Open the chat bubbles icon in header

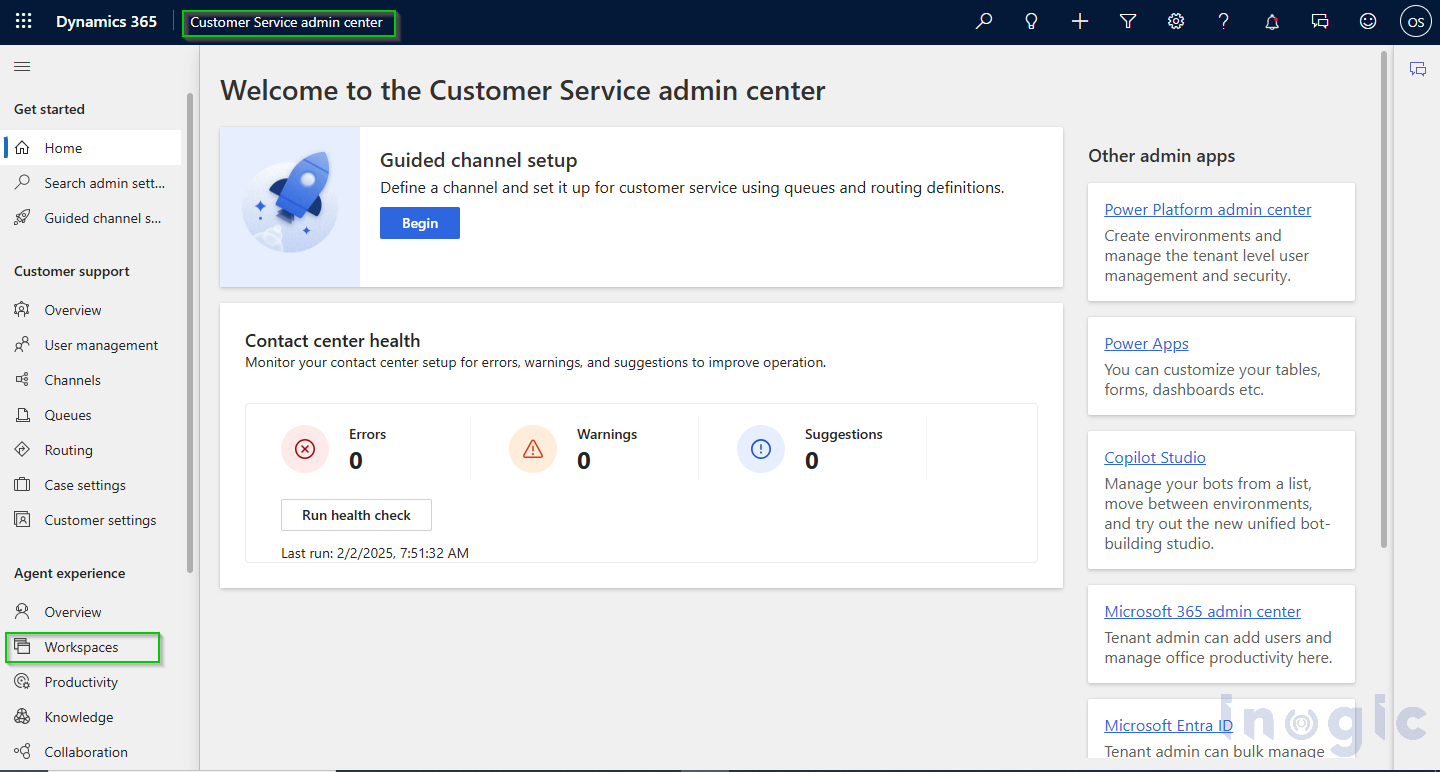[1320, 21]
